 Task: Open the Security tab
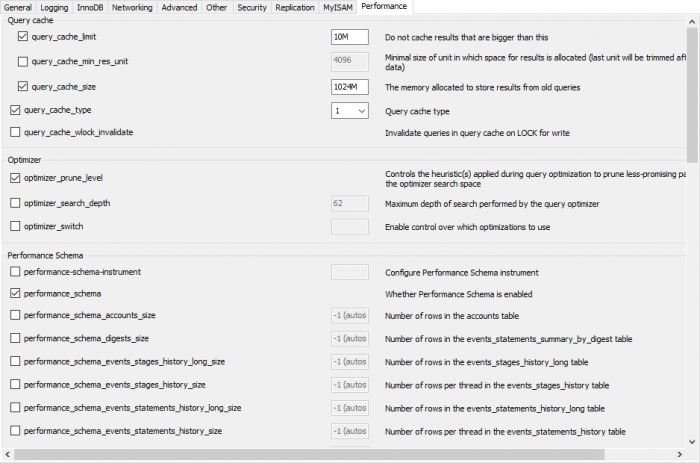click(252, 7)
